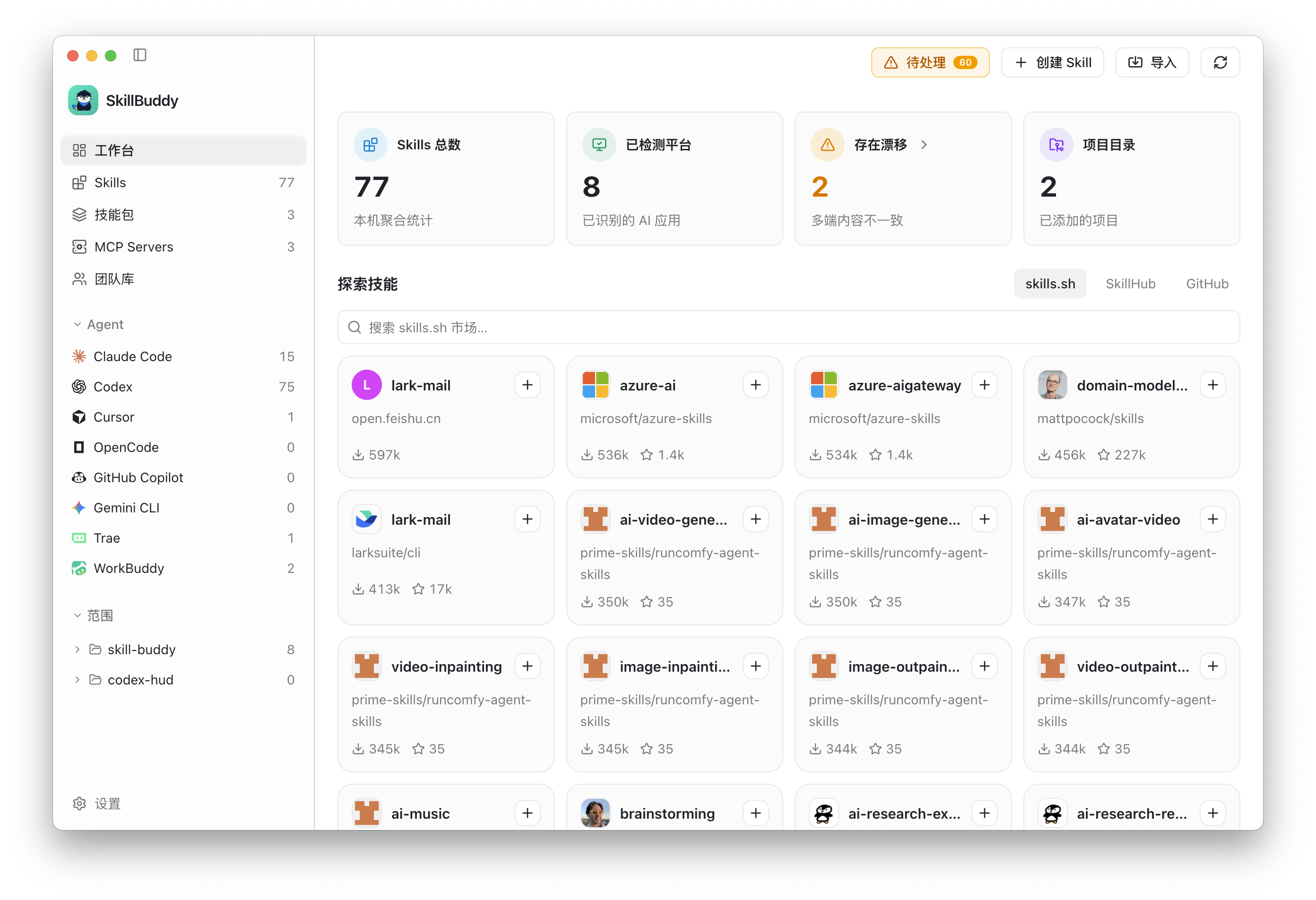Add the image-inpainti skill
The width and height of the screenshot is (1316, 900).
click(756, 666)
